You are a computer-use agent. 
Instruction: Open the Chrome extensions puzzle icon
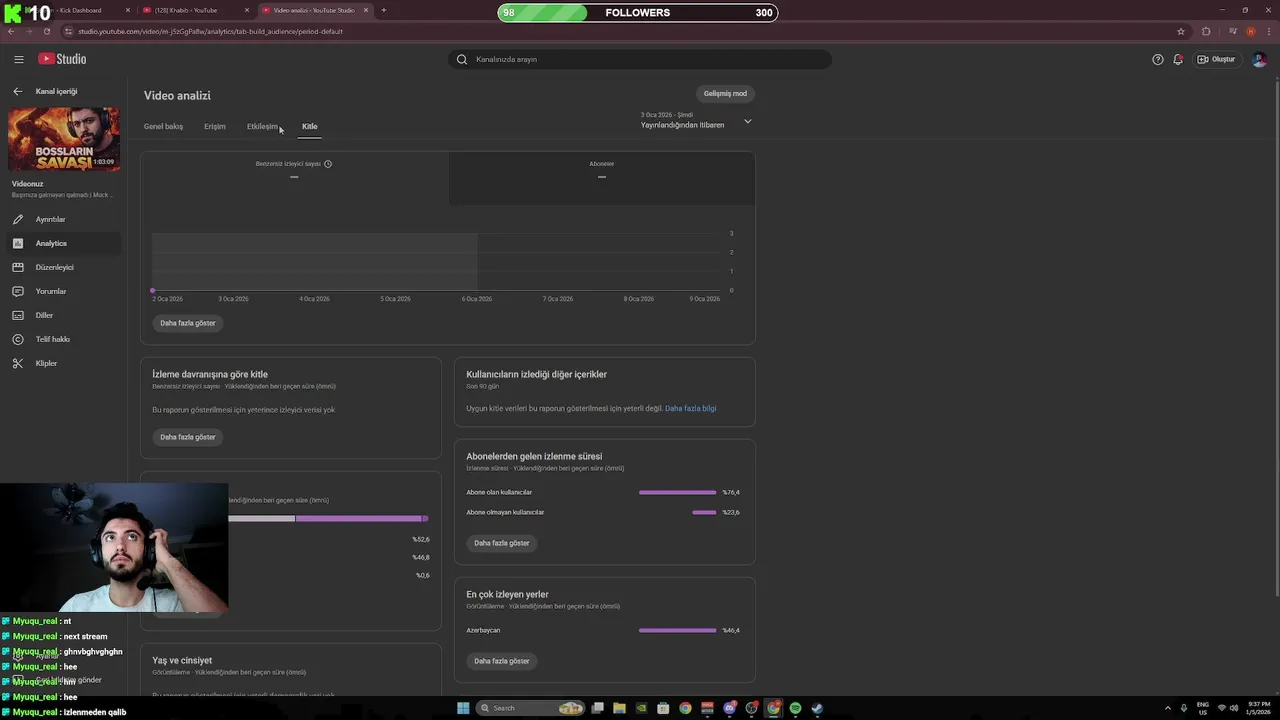1206,31
